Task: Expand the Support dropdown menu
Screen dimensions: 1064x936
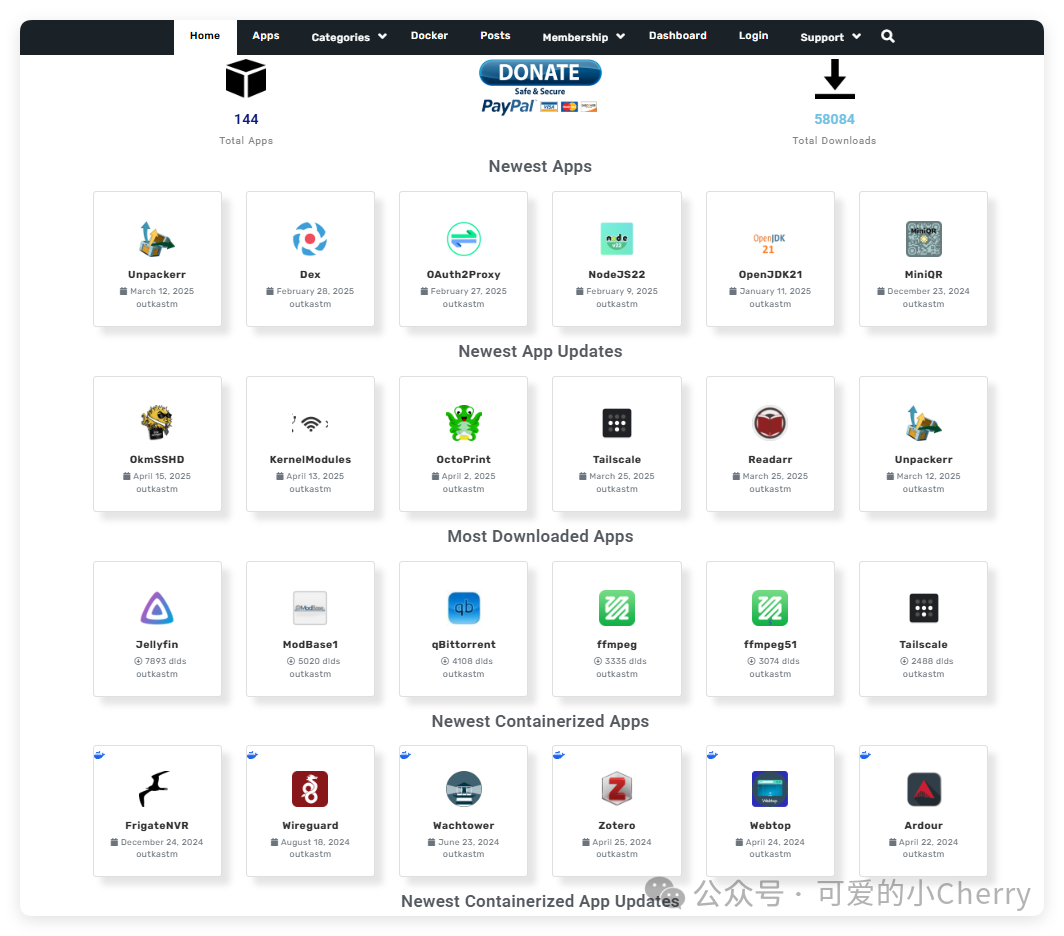Action: coord(831,37)
